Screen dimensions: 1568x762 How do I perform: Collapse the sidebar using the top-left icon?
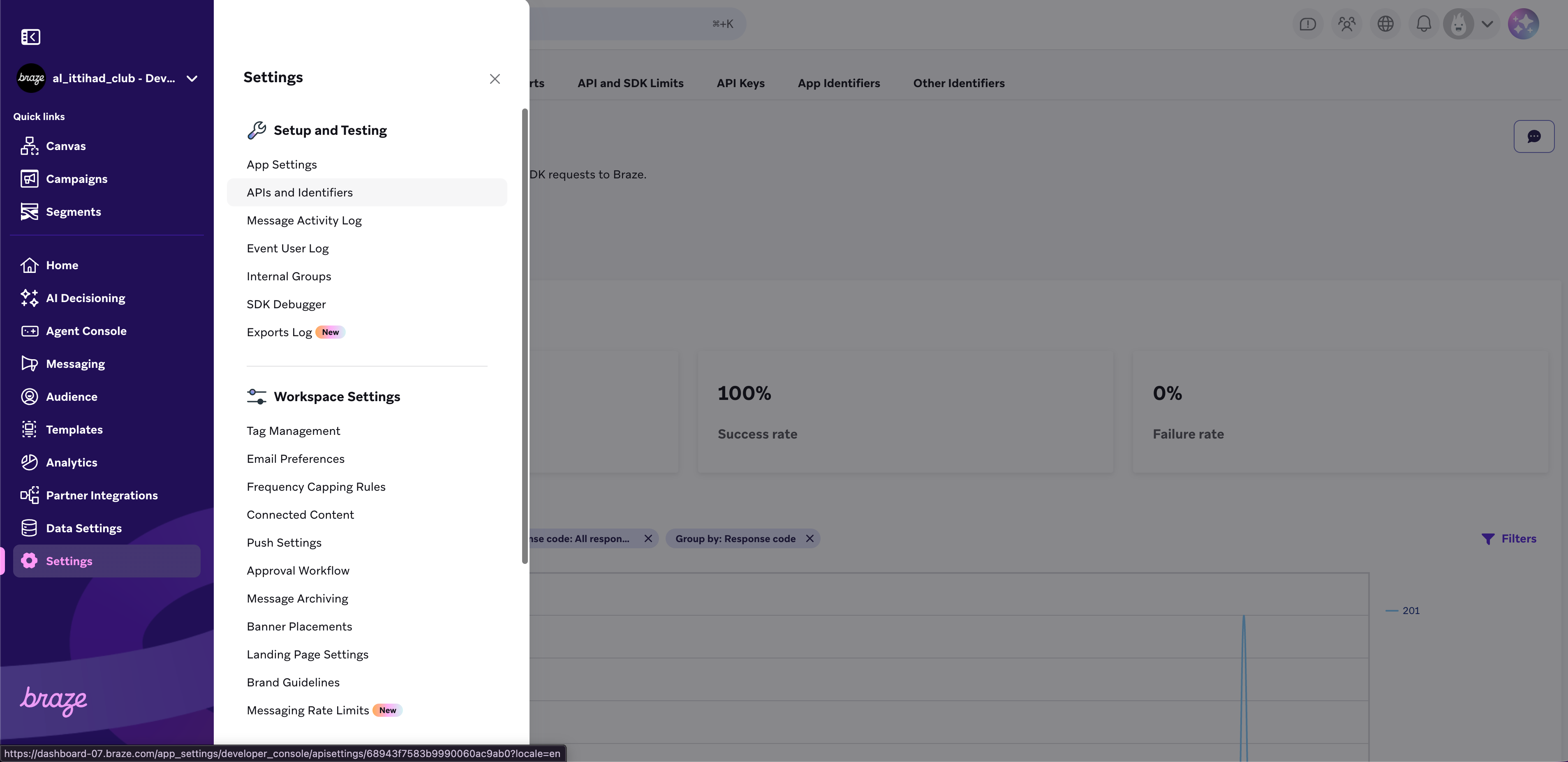(30, 37)
